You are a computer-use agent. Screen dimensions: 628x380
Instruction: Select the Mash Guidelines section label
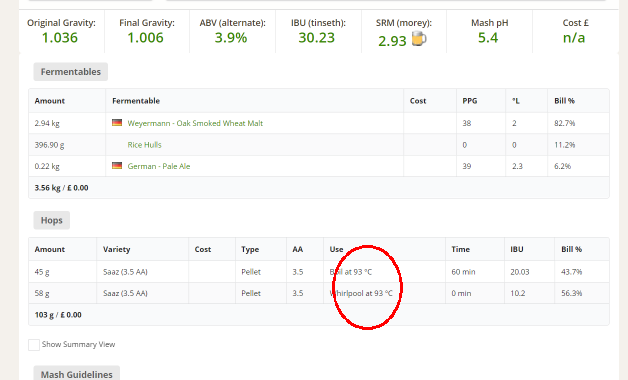(76, 374)
